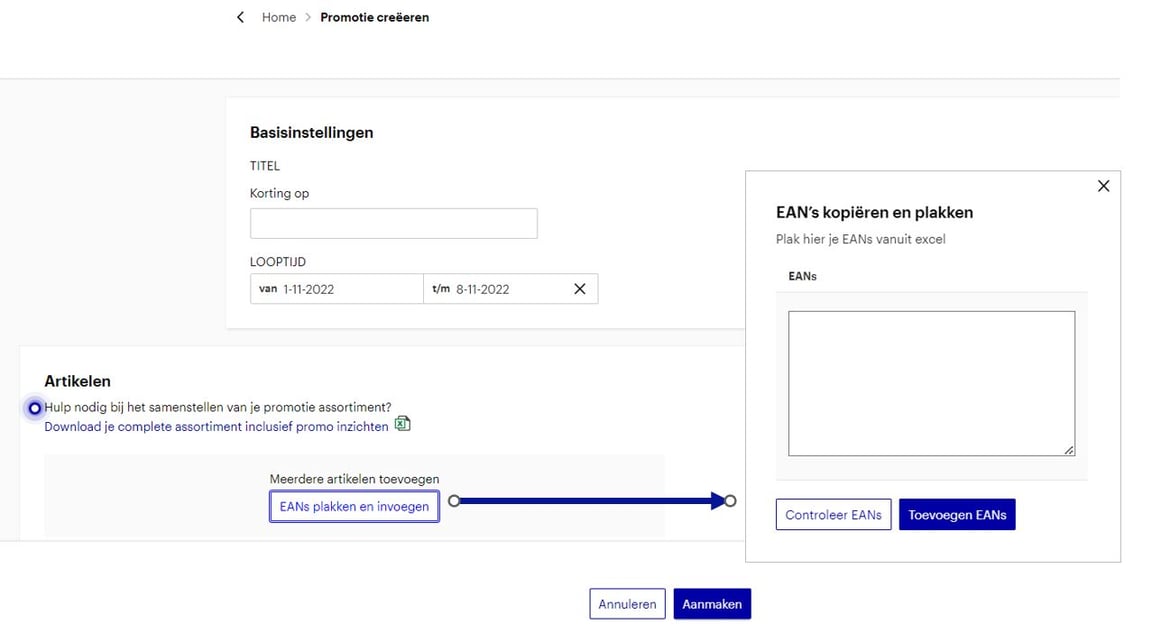Select the blue hotspot marker beside Hulp nodig
The height and width of the screenshot is (642, 1152).
coord(35,408)
